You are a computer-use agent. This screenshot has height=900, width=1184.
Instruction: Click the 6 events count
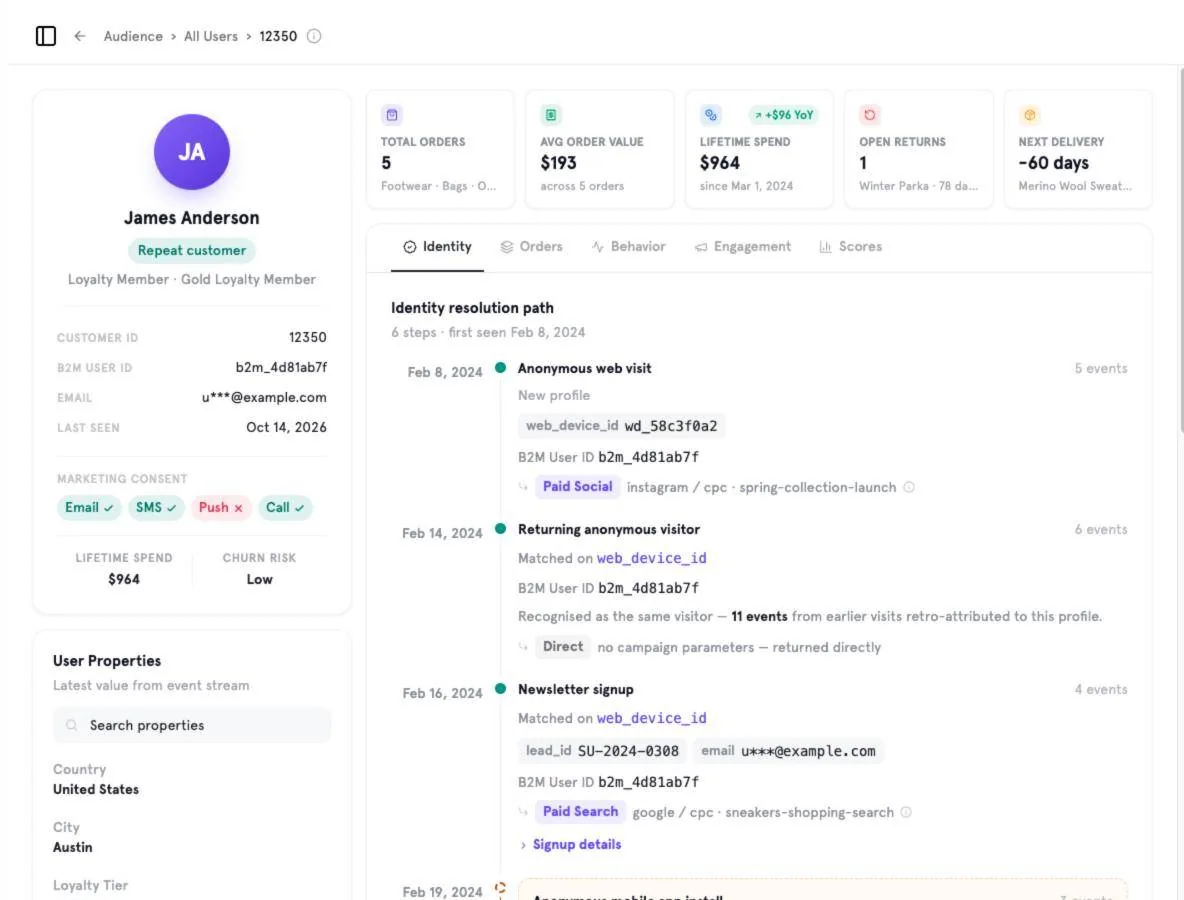click(x=1101, y=529)
